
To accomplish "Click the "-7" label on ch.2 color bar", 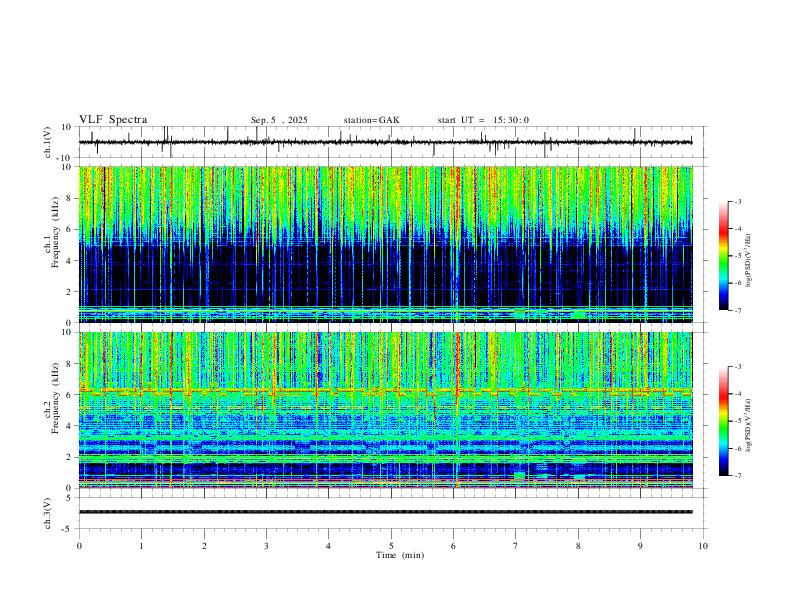I will coord(738,476).
